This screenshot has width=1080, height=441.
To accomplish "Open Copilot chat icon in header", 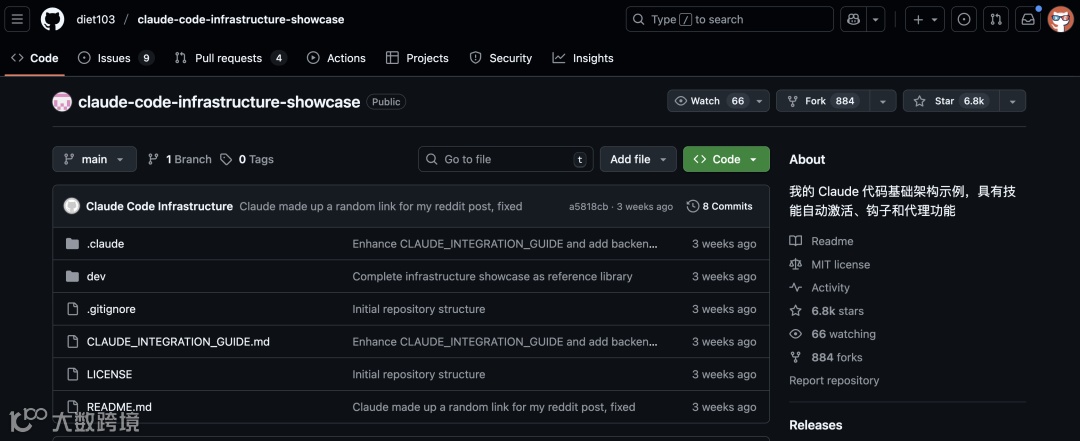I will tap(853, 19).
